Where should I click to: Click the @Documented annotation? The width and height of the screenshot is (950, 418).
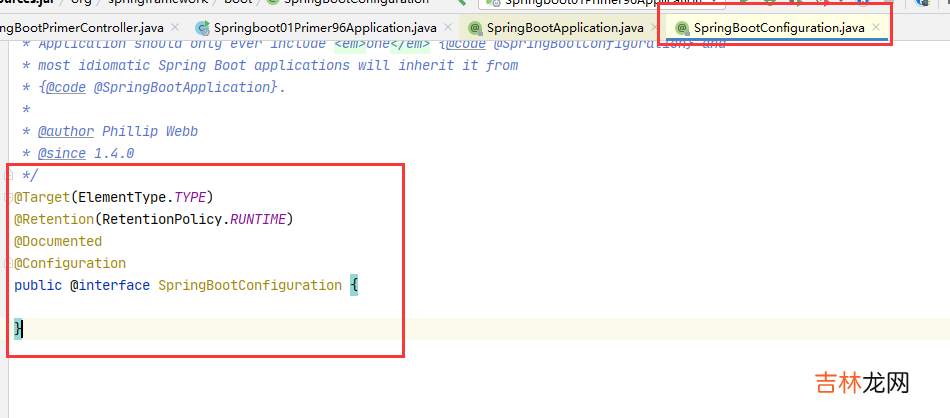pyautogui.click(x=58, y=241)
